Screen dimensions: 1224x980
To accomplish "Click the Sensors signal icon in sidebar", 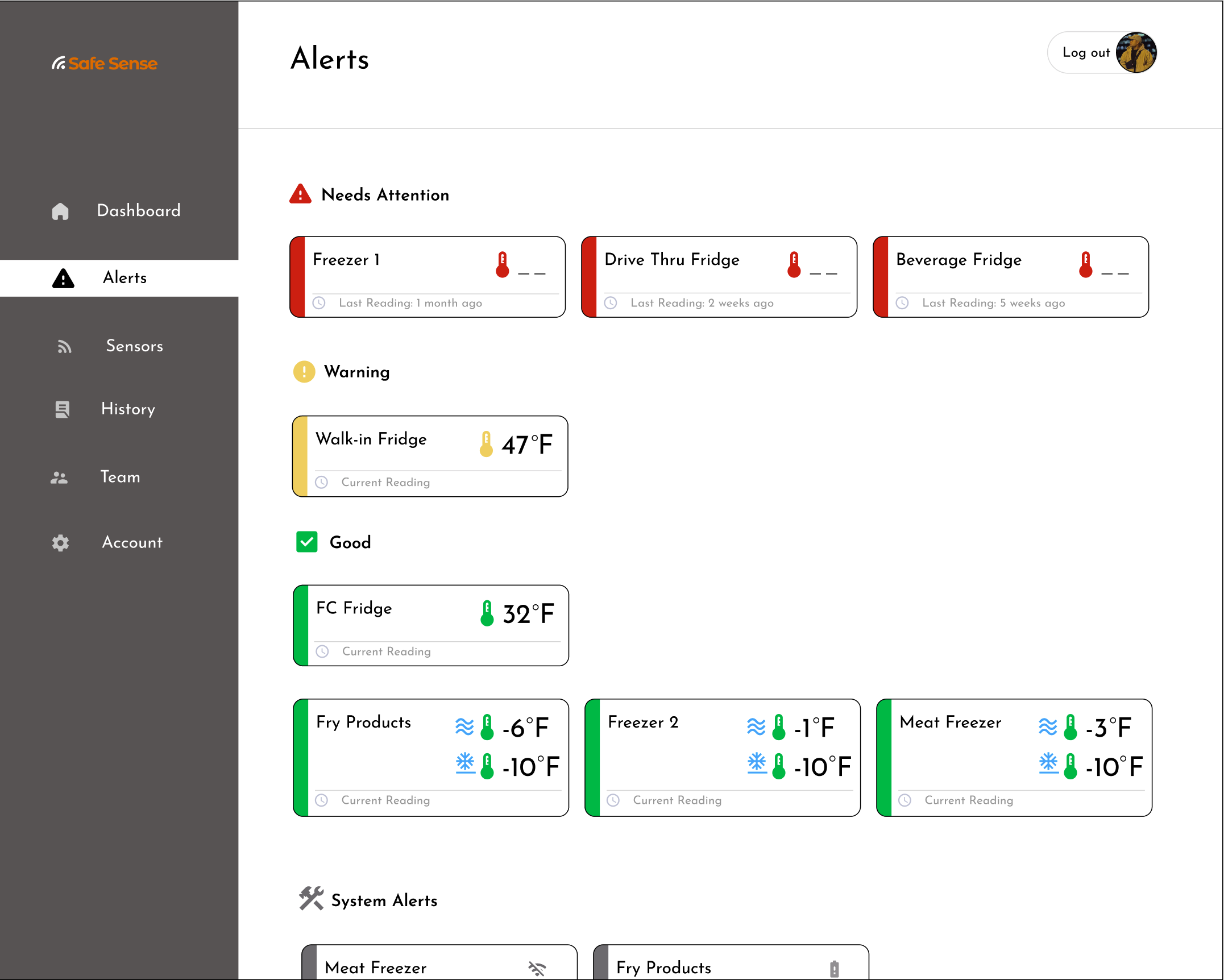I will (x=64, y=346).
